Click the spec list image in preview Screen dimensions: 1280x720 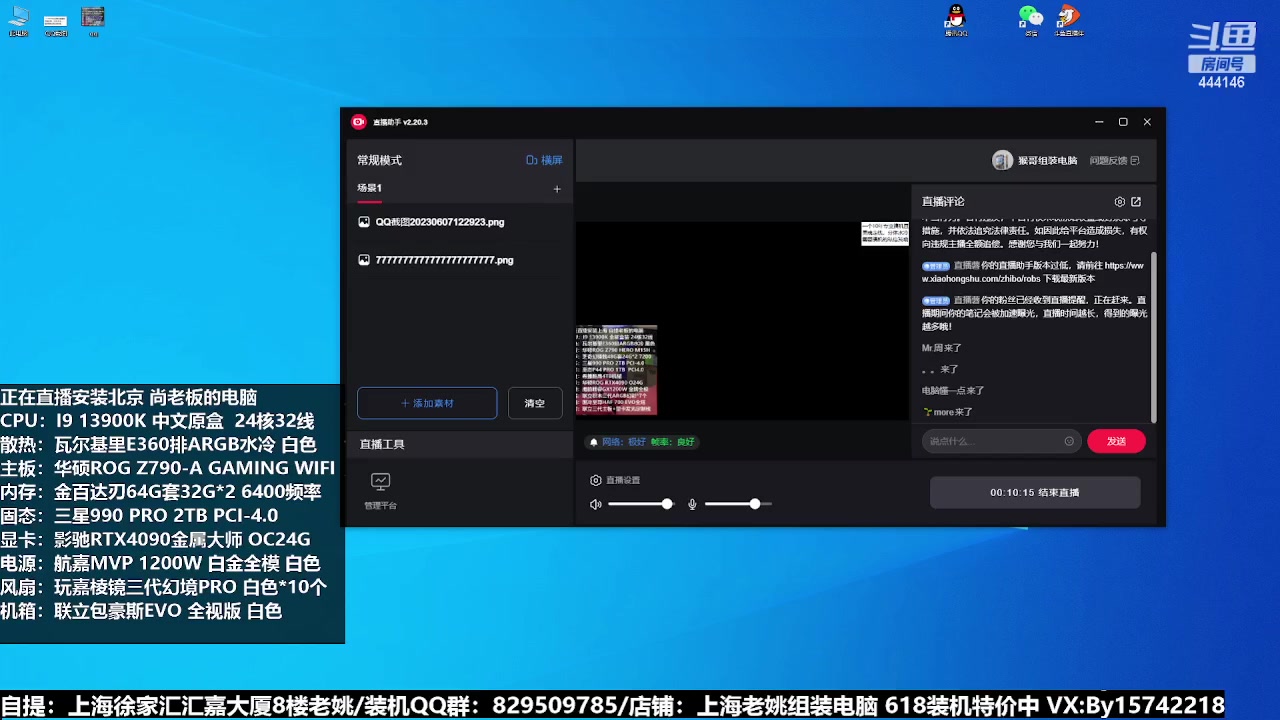(616, 370)
